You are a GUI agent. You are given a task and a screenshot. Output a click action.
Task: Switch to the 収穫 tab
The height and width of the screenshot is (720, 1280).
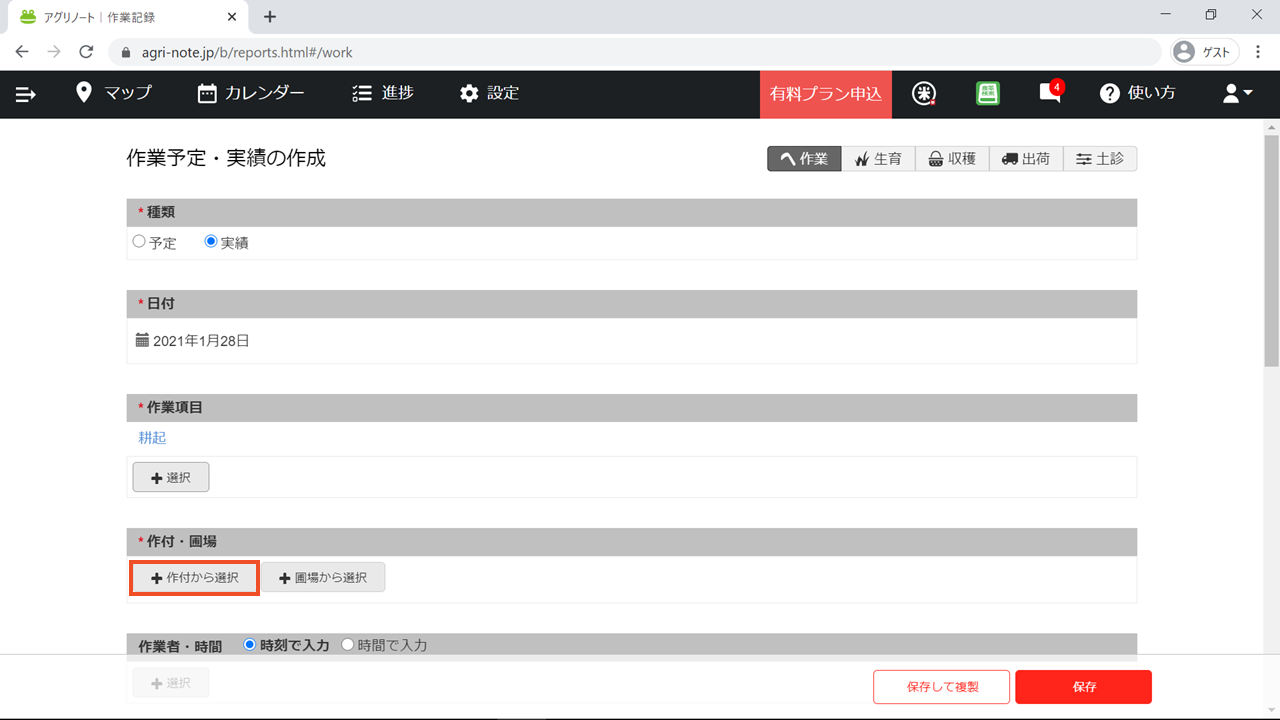[x=952, y=159]
